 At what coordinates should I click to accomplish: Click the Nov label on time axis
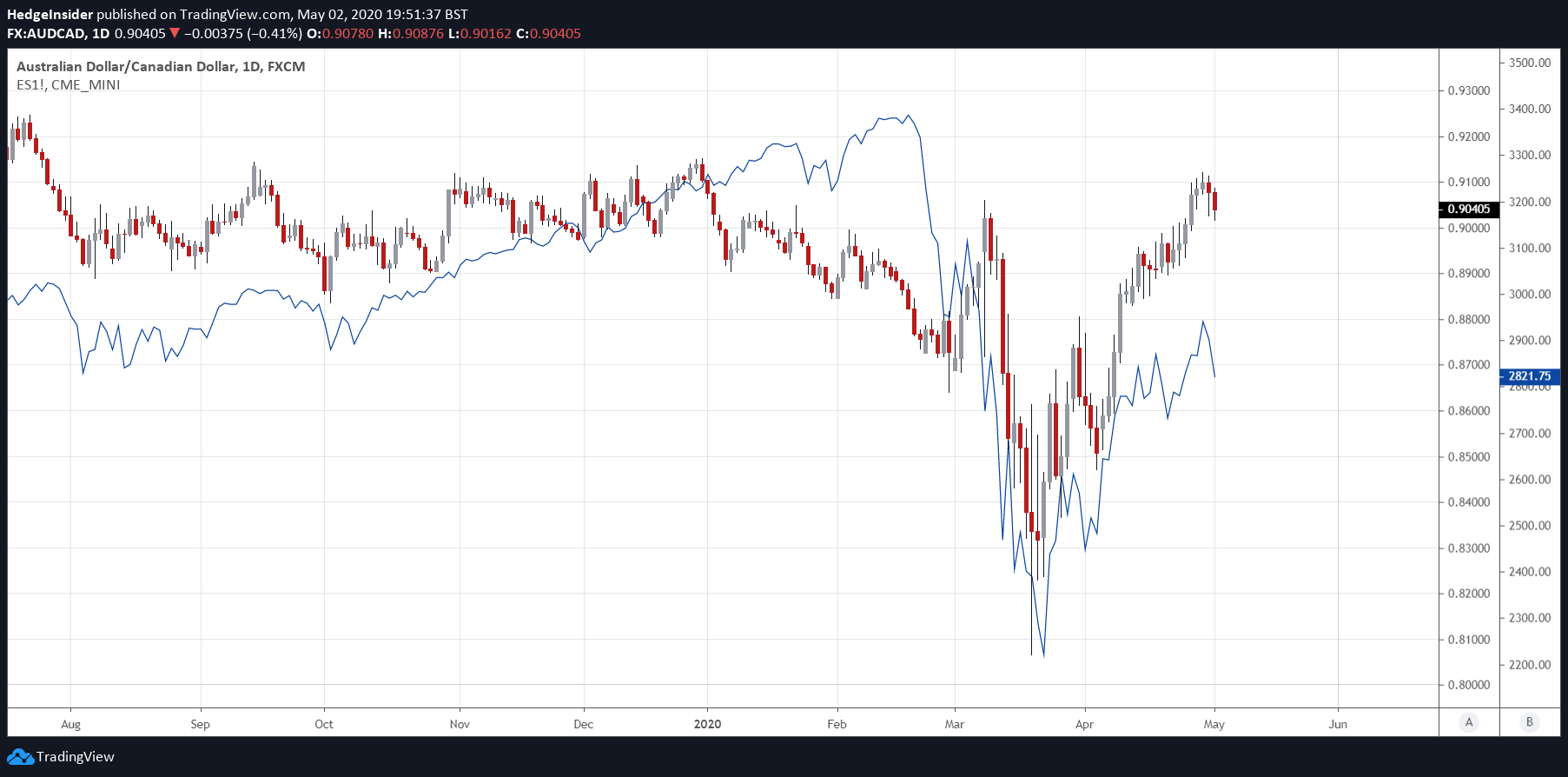pyautogui.click(x=460, y=724)
